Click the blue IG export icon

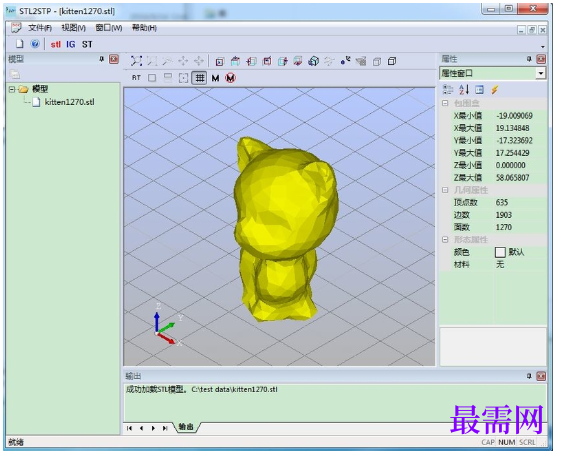click(71, 44)
